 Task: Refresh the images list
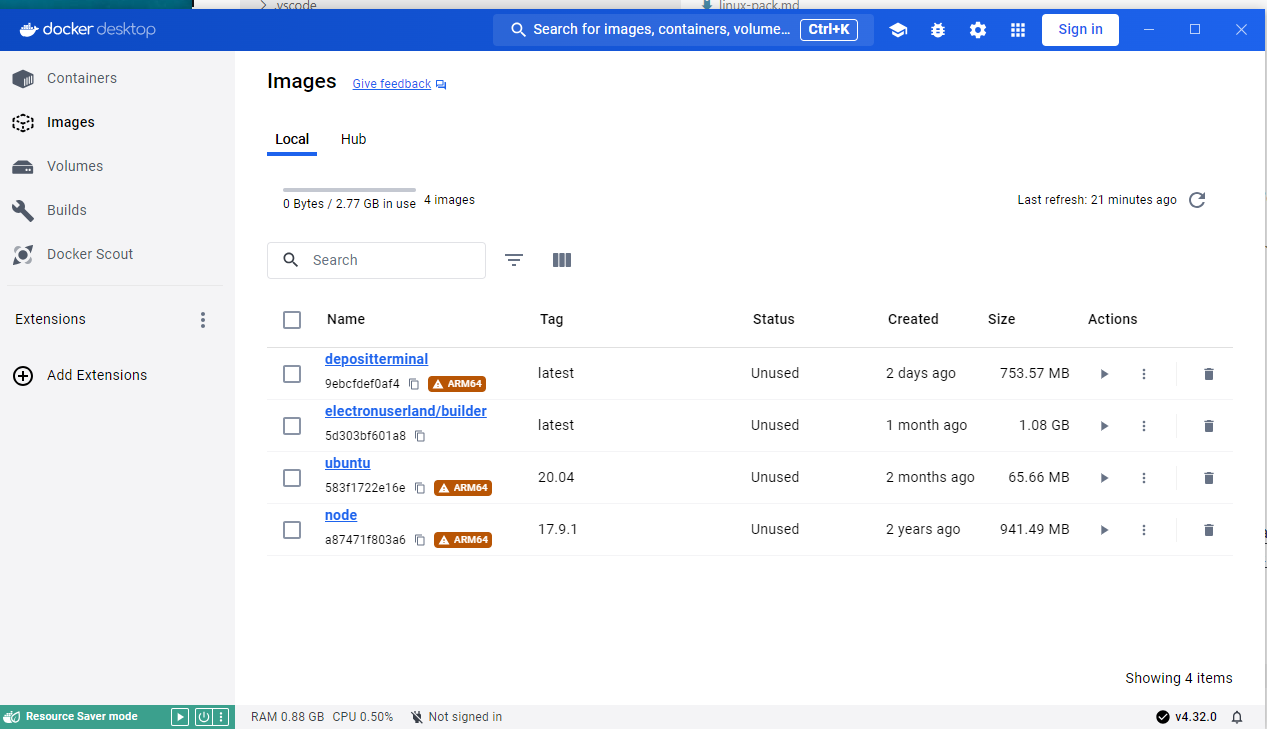tap(1196, 200)
